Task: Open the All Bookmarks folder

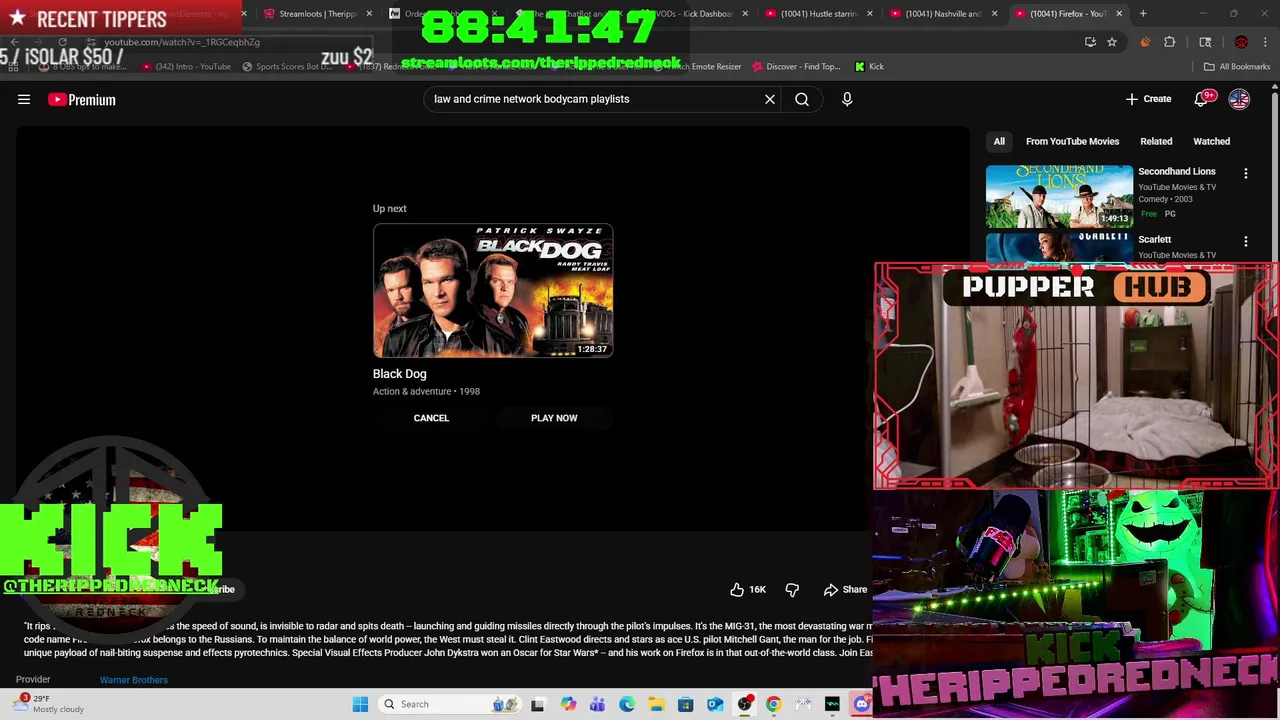Action: point(1237,66)
